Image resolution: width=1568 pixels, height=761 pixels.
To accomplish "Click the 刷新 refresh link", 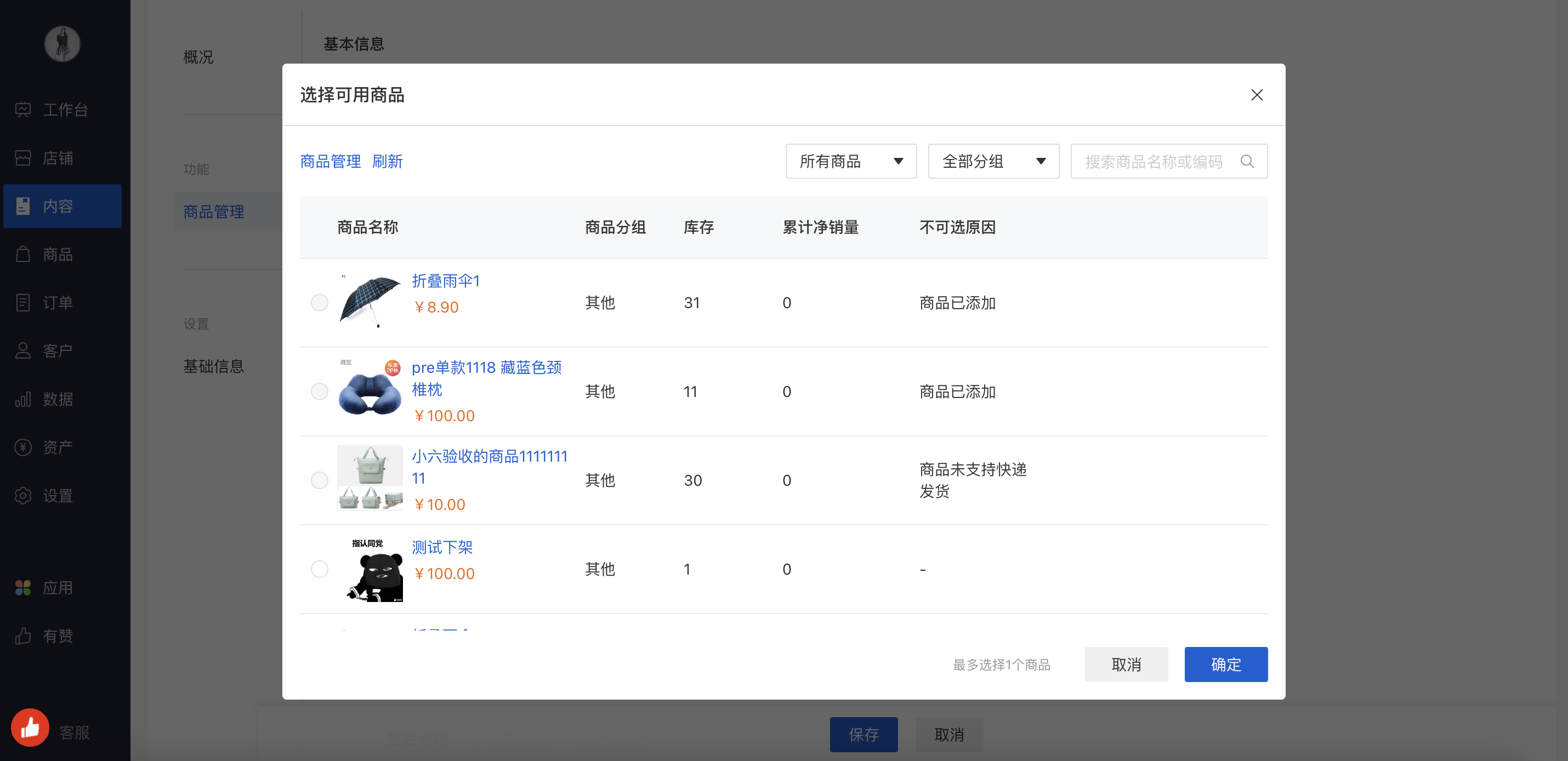I will (387, 161).
